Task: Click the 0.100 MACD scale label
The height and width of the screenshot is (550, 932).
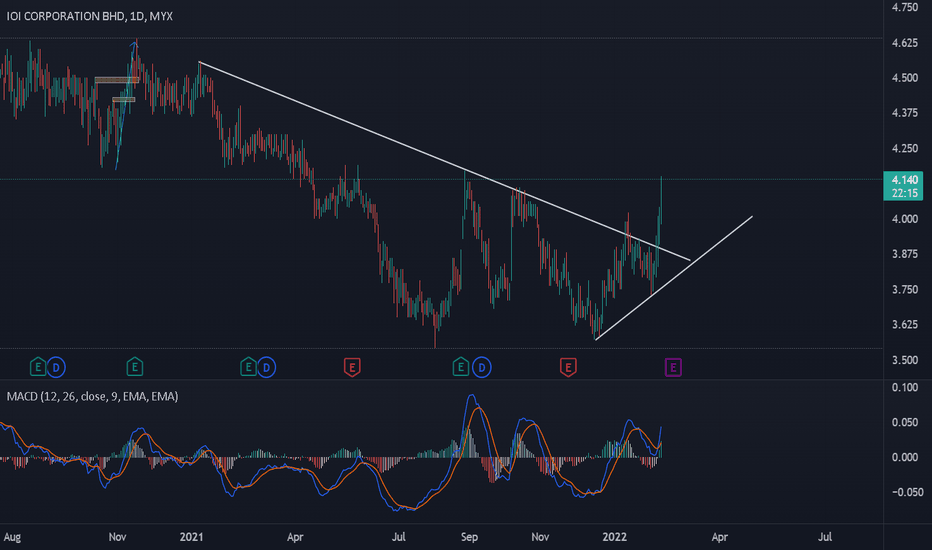Action: (905, 388)
